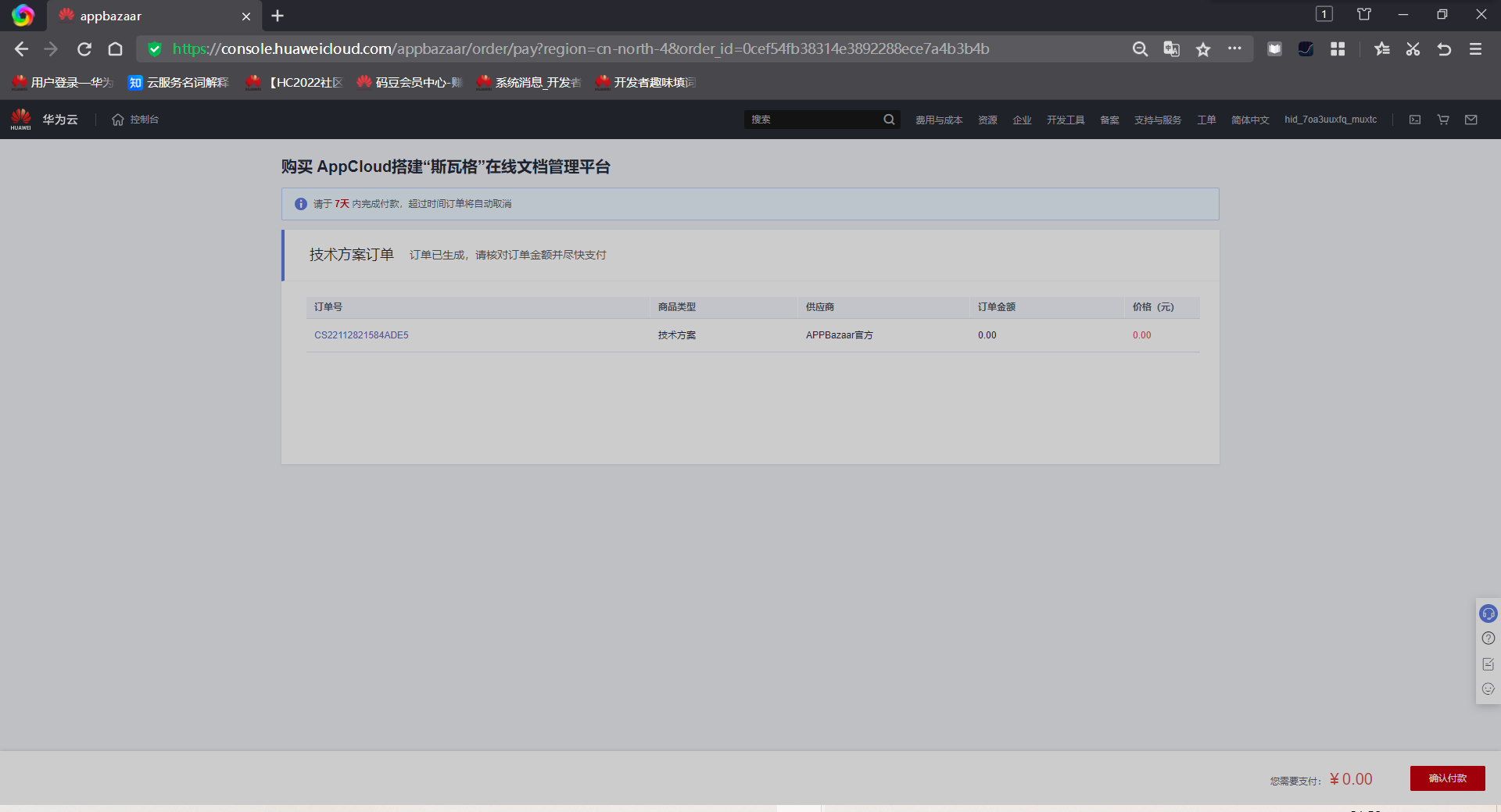Image resolution: width=1501 pixels, height=812 pixels.
Task: Reload the page with refresh icon
Action: [x=84, y=49]
